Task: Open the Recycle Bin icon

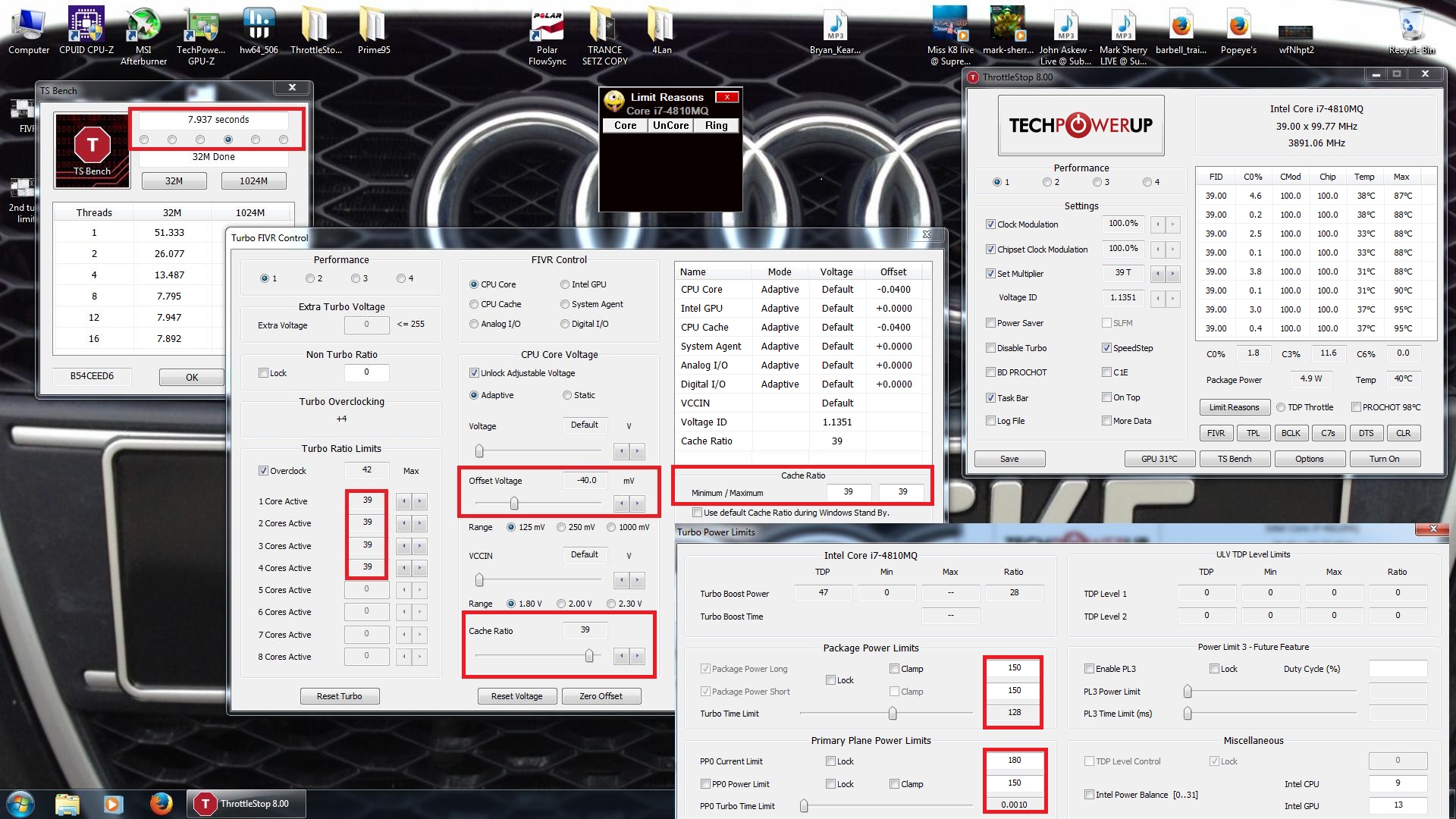Action: (1411, 30)
